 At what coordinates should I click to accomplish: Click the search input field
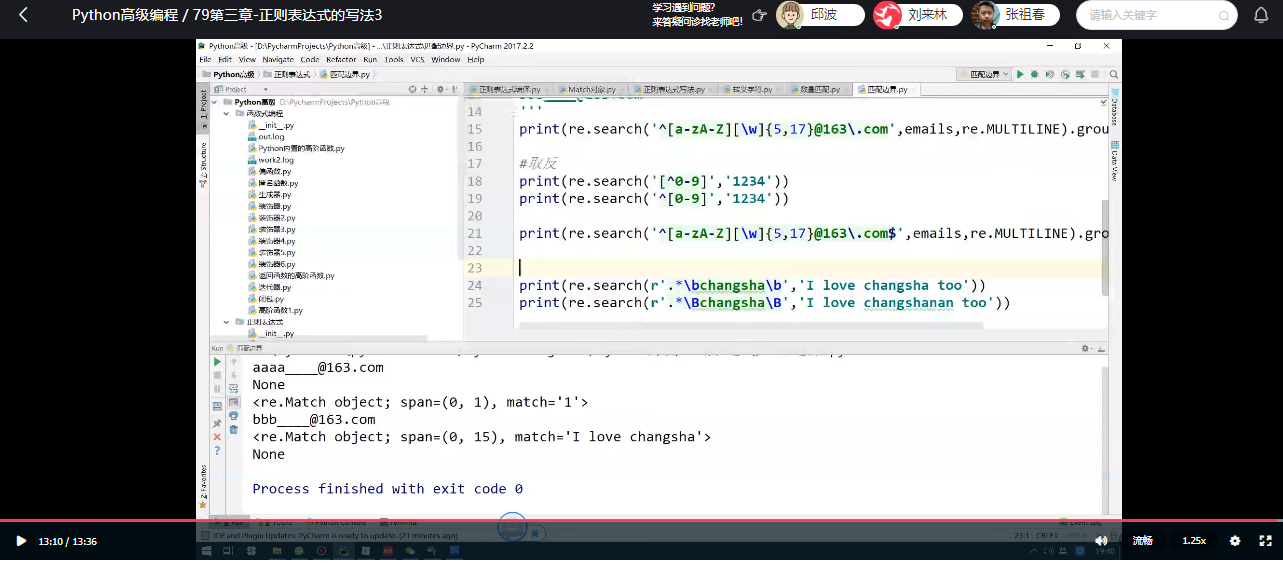tap(1157, 15)
